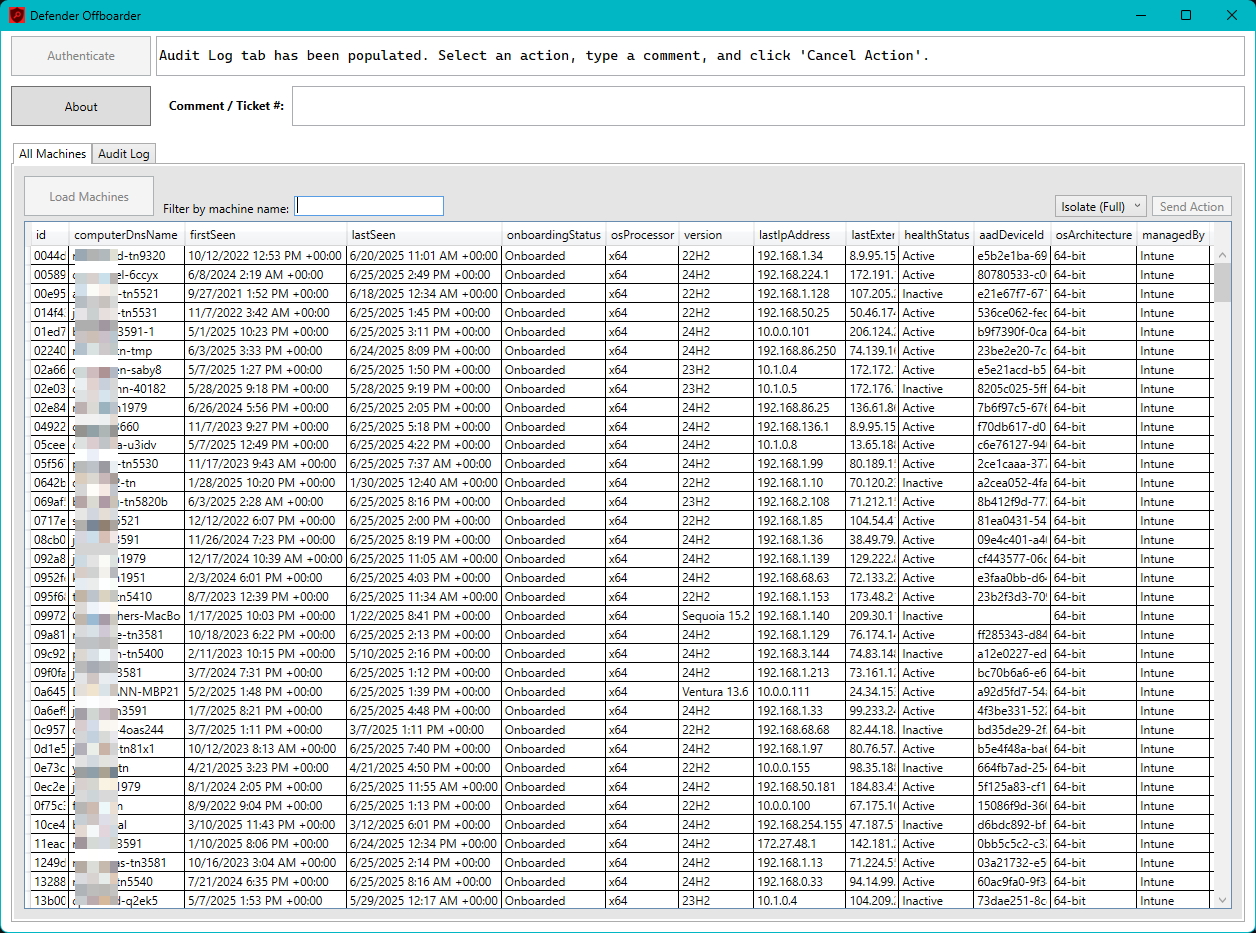Screen dimensions: 1256x933
Task: Click the status message text box
Action: click(700, 56)
